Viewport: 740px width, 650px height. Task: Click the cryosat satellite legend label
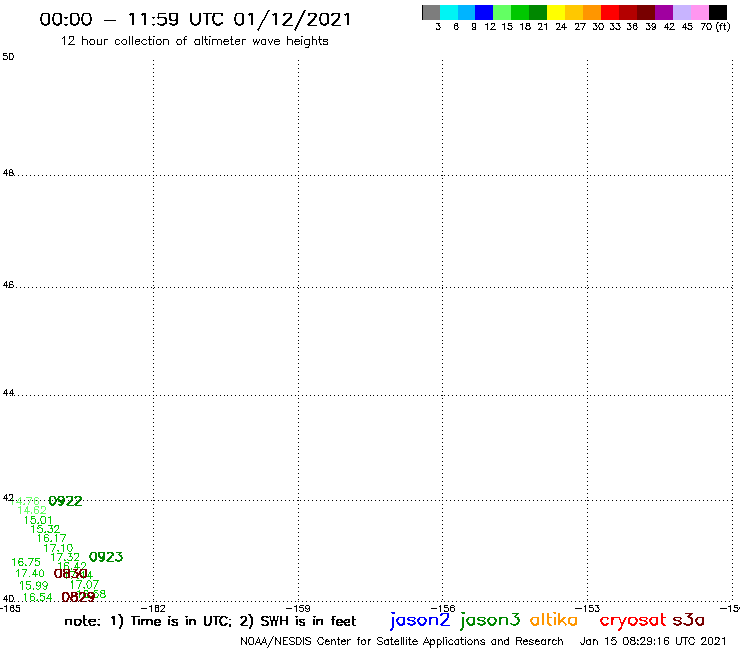633,620
